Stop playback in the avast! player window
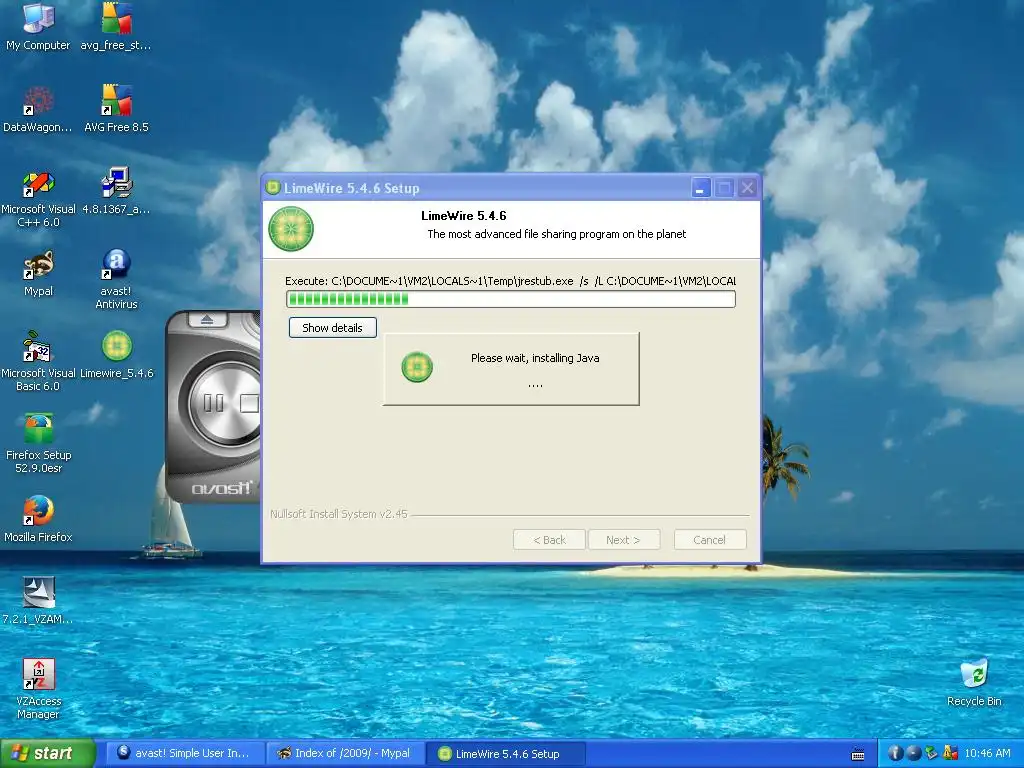1024x768 pixels. [x=249, y=403]
